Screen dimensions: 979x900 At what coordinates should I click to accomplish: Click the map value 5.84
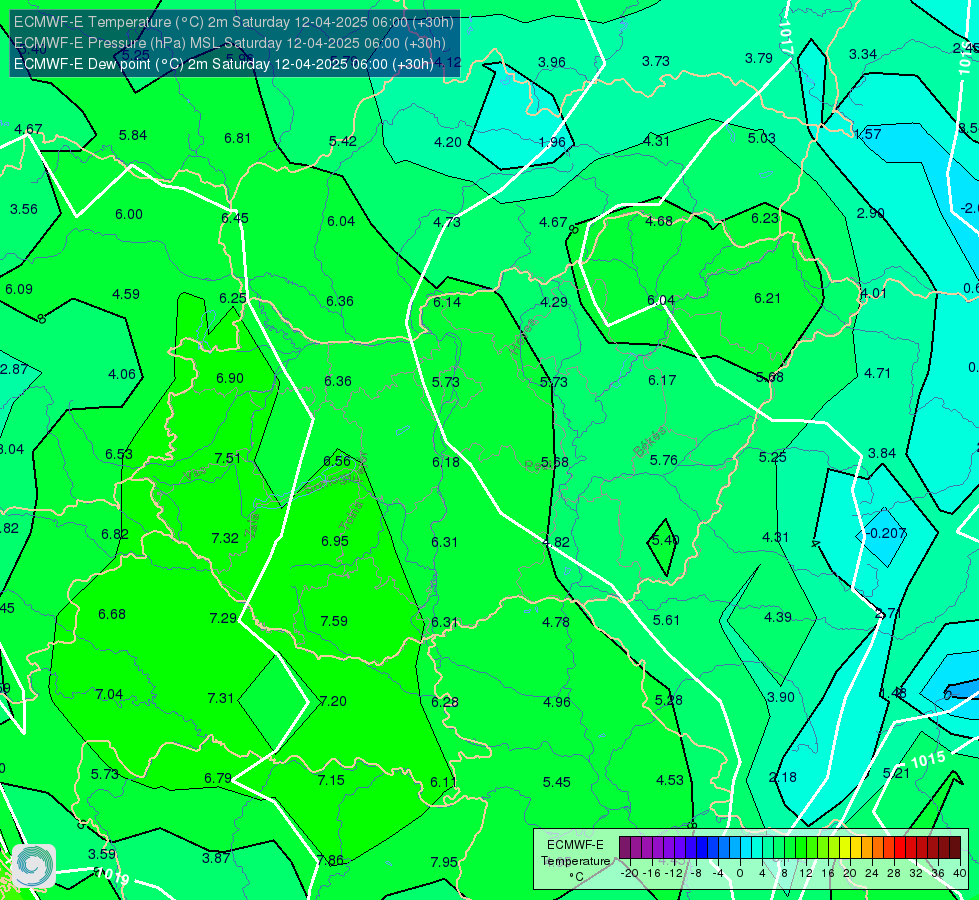pos(132,135)
